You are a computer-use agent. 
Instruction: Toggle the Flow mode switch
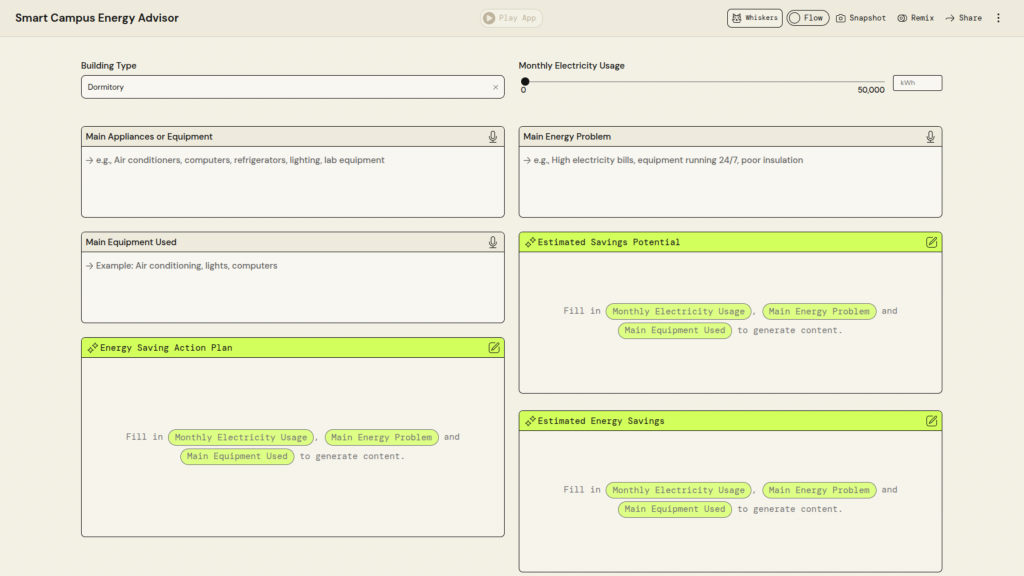807,18
